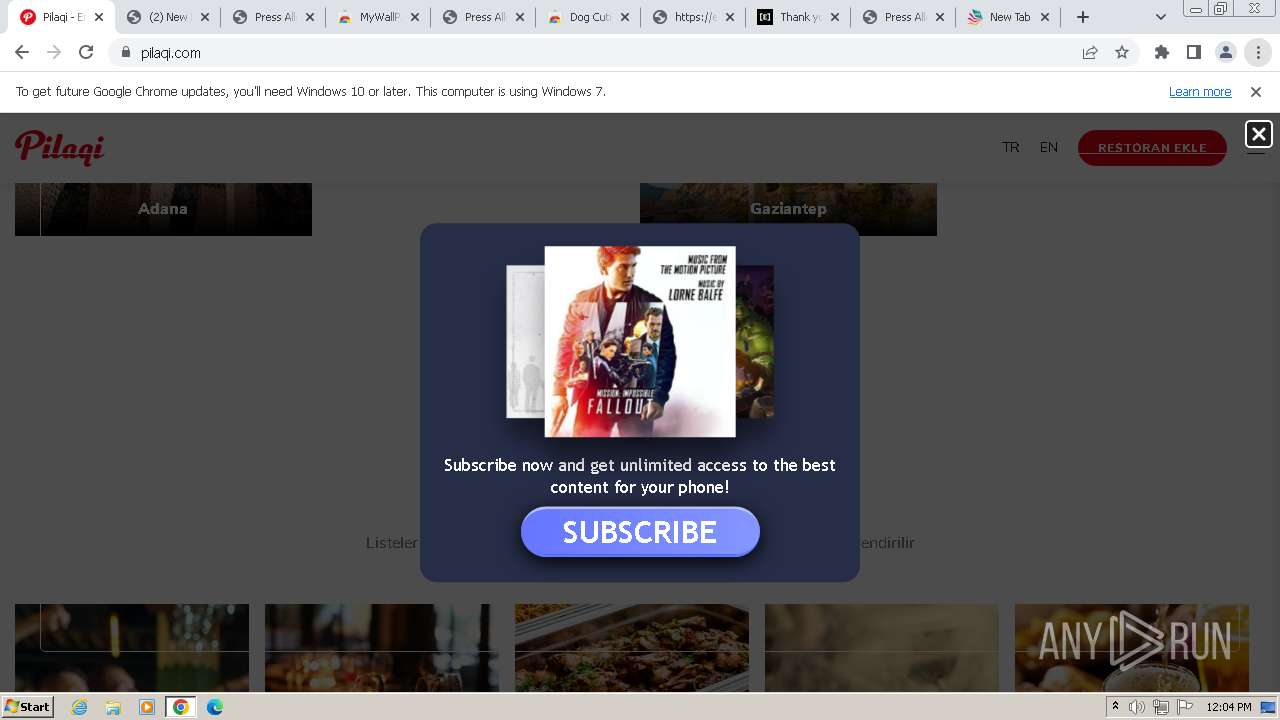Open the https:// tab
This screenshot has width=1280, height=720.
(x=695, y=17)
